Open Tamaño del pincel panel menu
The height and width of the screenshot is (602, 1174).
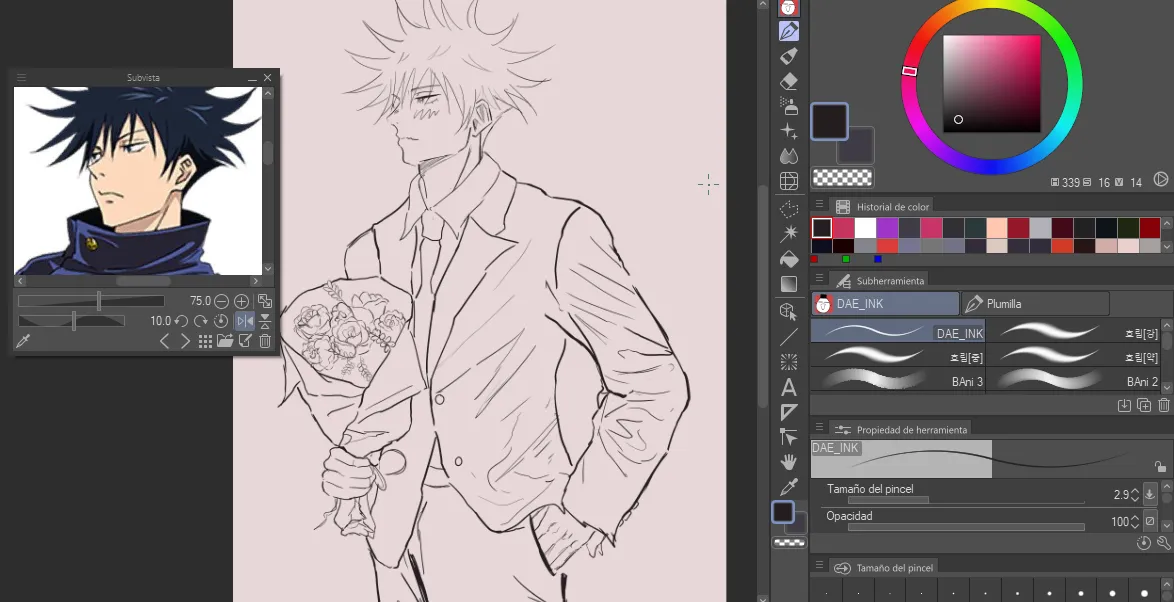coord(820,565)
